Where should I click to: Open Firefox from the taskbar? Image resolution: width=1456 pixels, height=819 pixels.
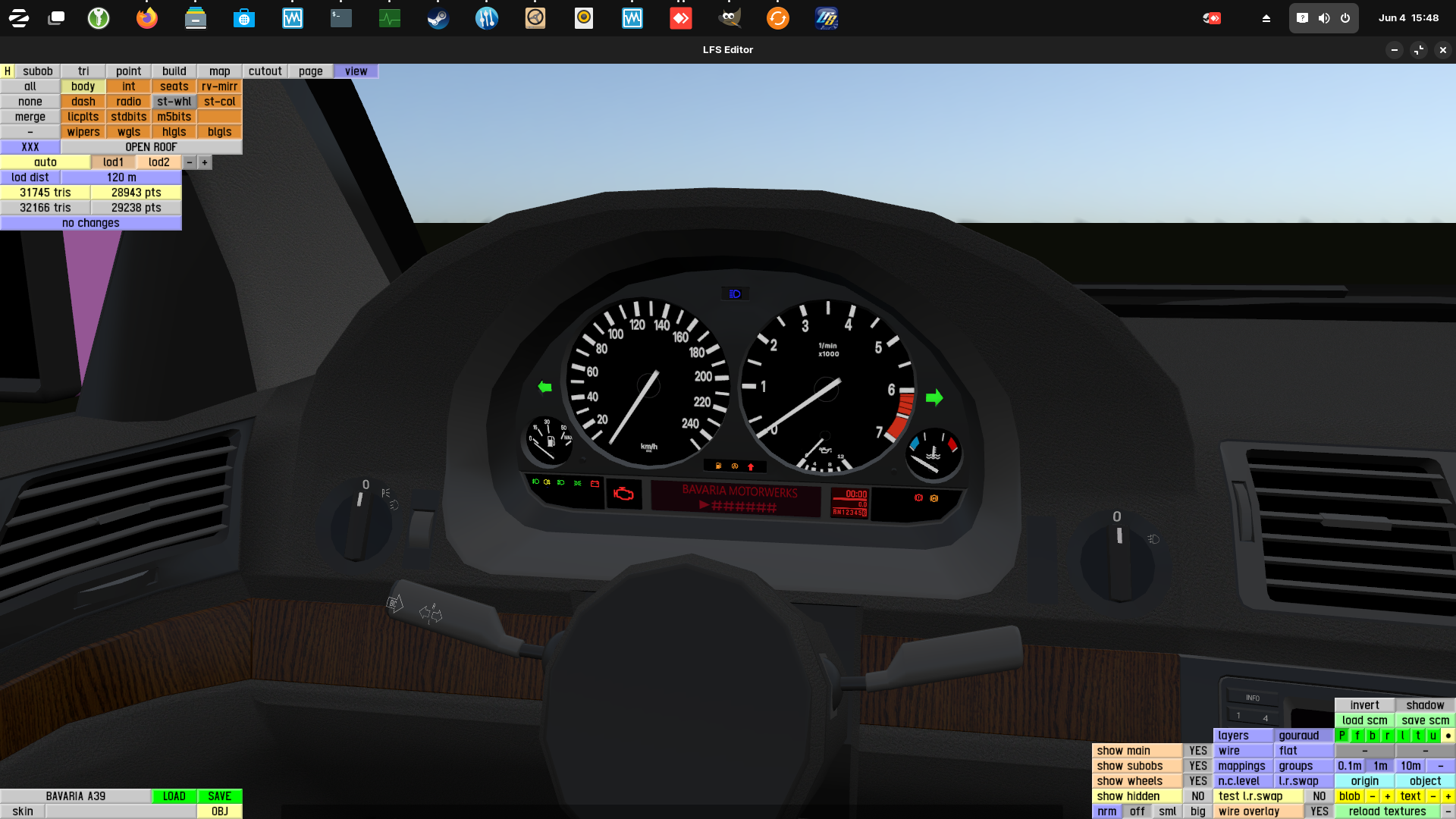146,18
